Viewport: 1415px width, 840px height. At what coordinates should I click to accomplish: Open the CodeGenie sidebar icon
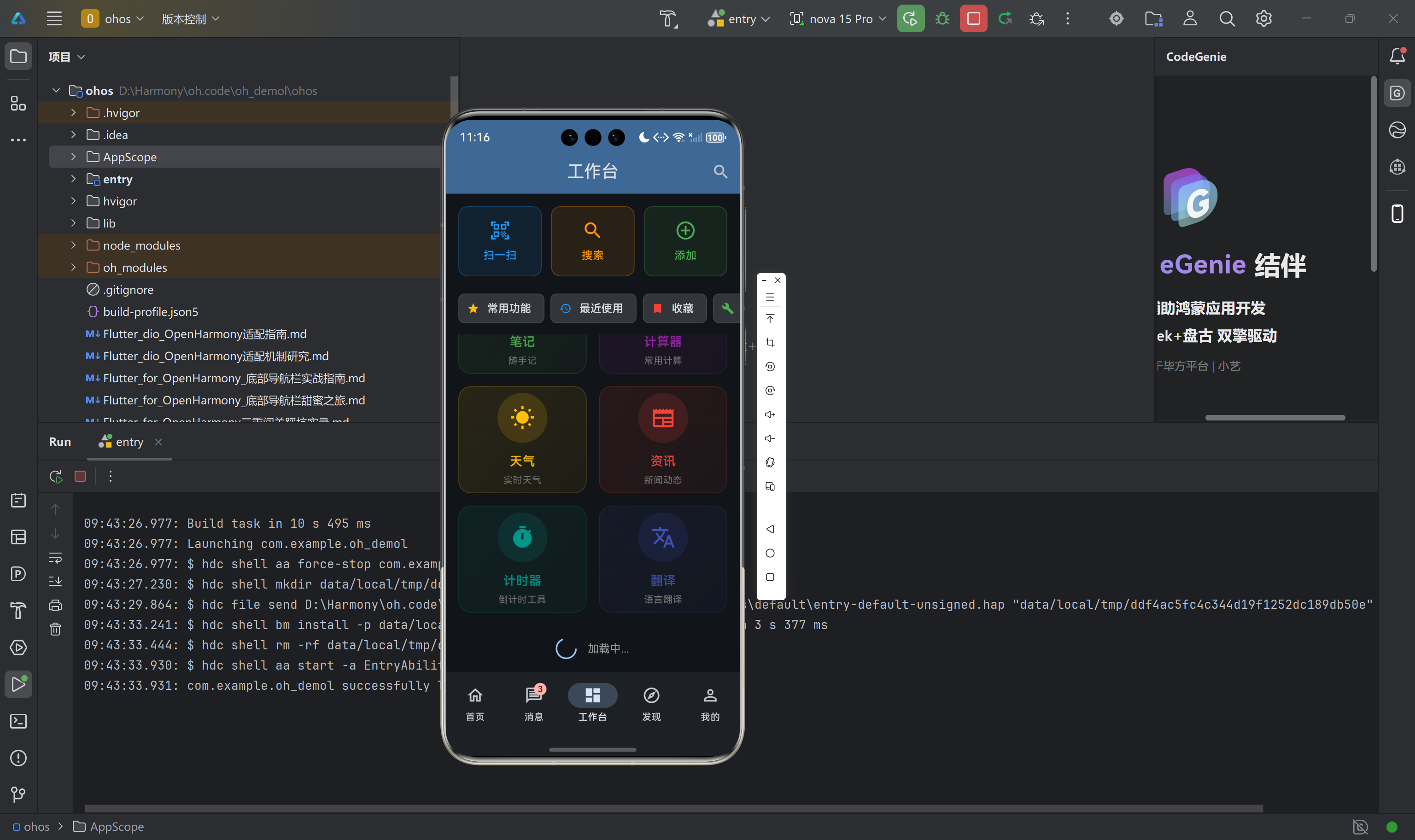coord(1397,93)
